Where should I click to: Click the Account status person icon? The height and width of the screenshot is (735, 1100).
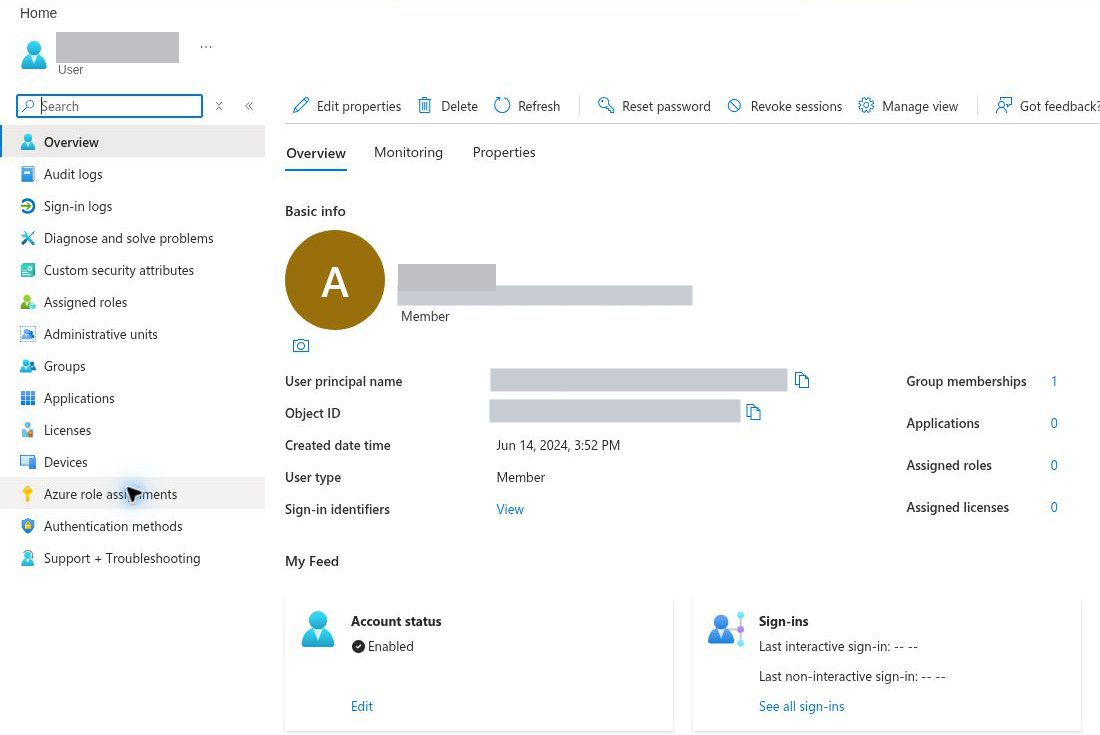[x=318, y=629]
